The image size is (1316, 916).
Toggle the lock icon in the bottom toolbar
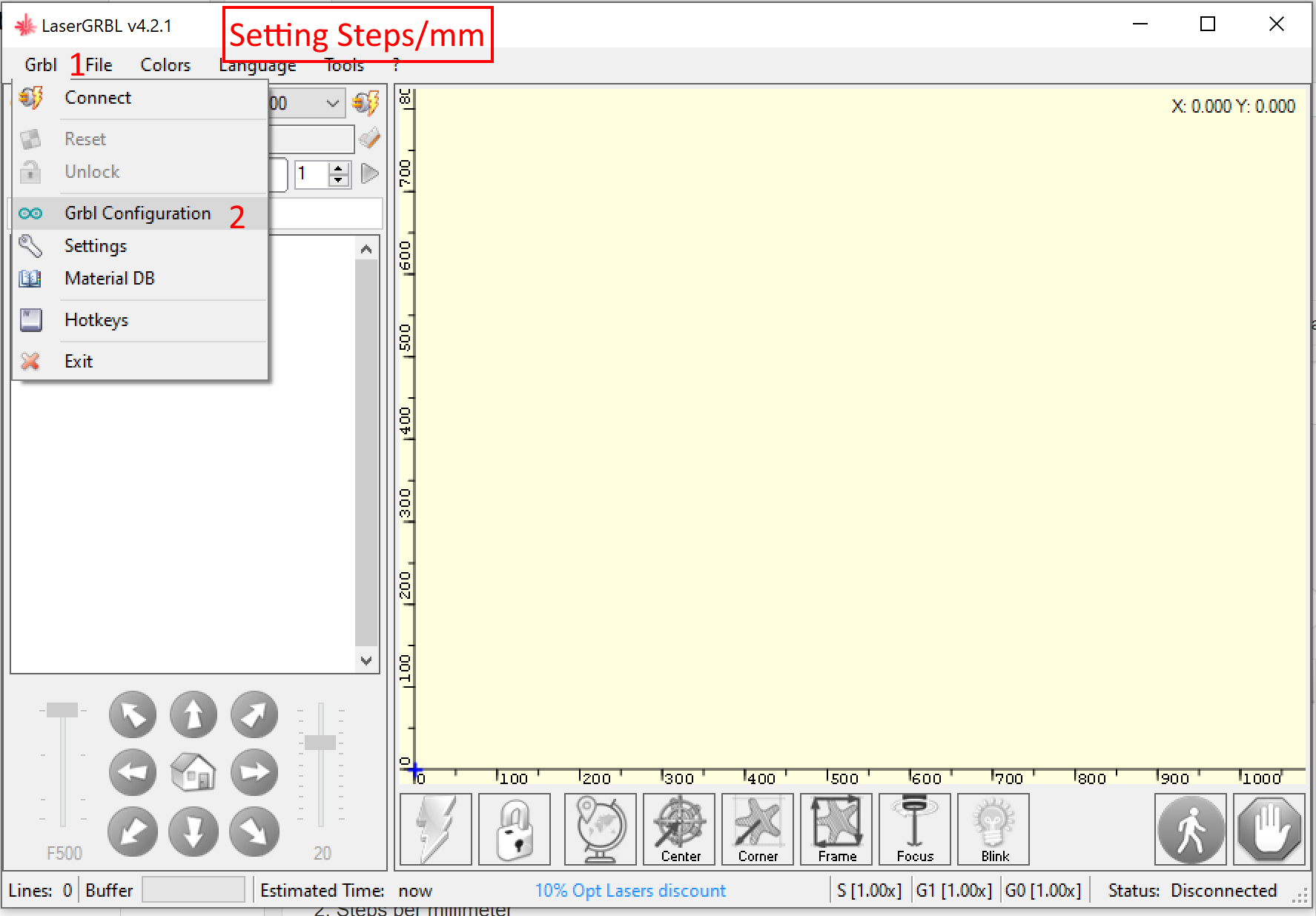(x=513, y=829)
